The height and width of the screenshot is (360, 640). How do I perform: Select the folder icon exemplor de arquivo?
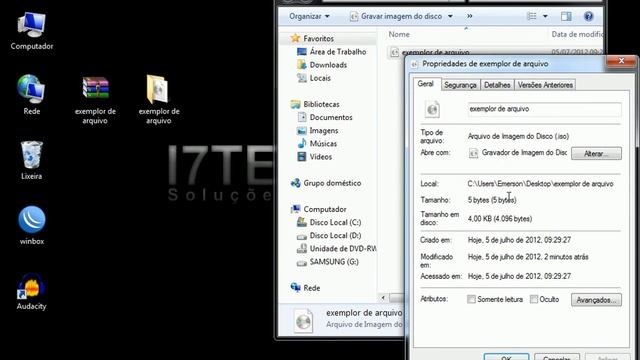point(158,99)
